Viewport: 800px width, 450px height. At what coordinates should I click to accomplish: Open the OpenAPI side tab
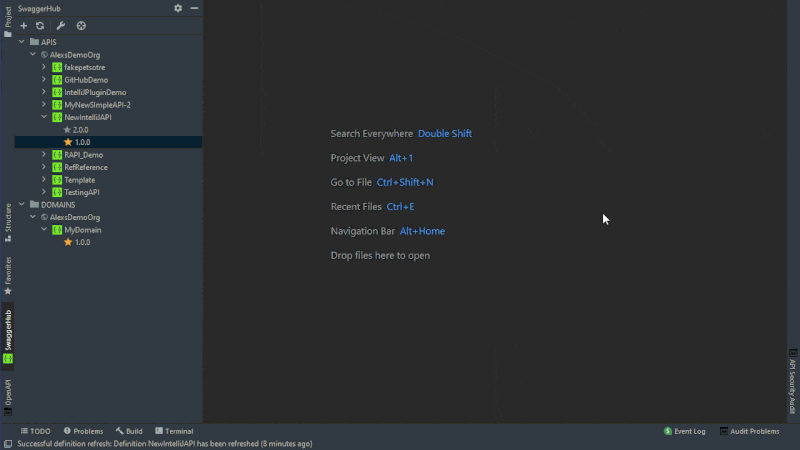[x=8, y=397]
